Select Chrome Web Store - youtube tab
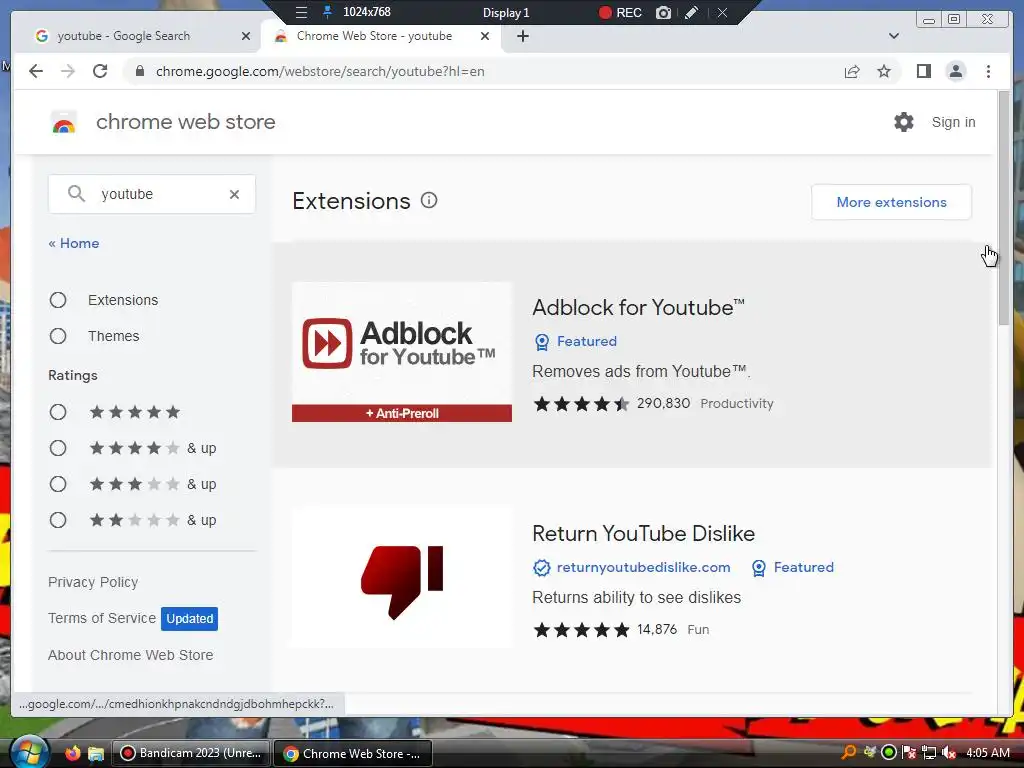The image size is (1024, 768). [381, 36]
